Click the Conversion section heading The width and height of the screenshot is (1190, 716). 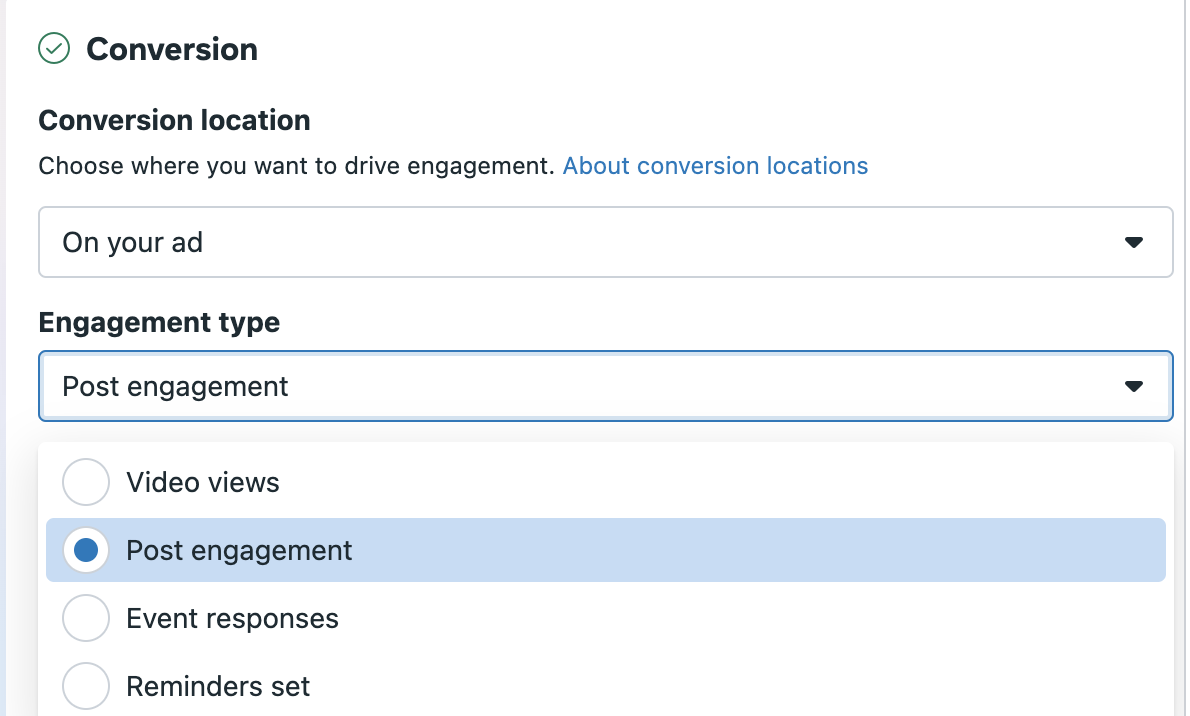[x=172, y=49]
